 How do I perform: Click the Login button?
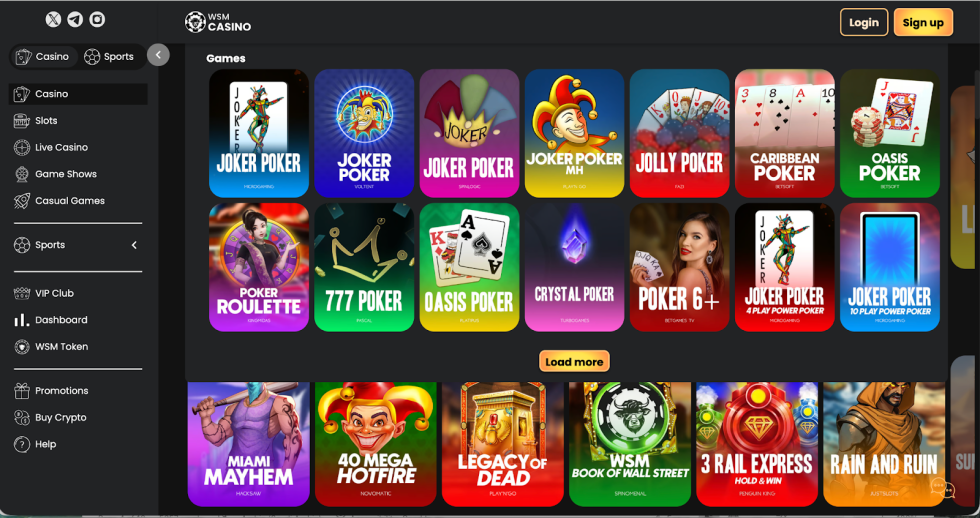click(864, 22)
